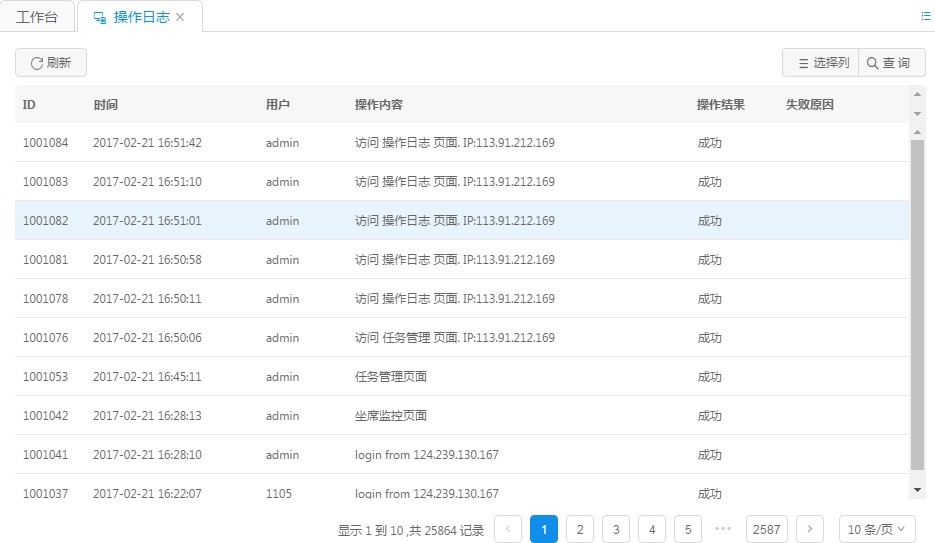Viewport: 935px width, 543px height.
Task: Jump to page 2587
Action: (767, 529)
